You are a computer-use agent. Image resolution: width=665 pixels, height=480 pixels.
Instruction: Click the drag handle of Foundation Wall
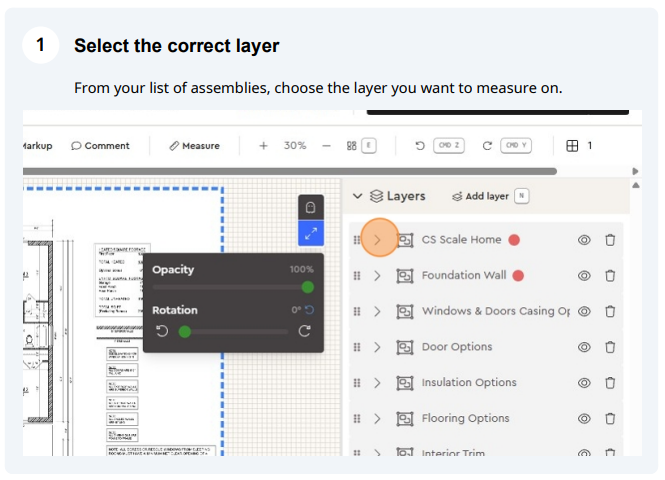(357, 276)
